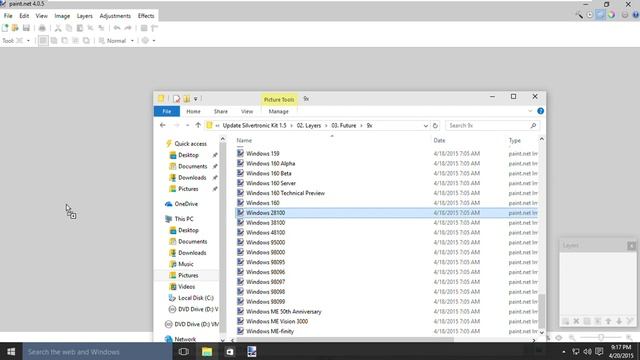Sort files by Date column header
The image size is (640, 360).
(439, 140)
